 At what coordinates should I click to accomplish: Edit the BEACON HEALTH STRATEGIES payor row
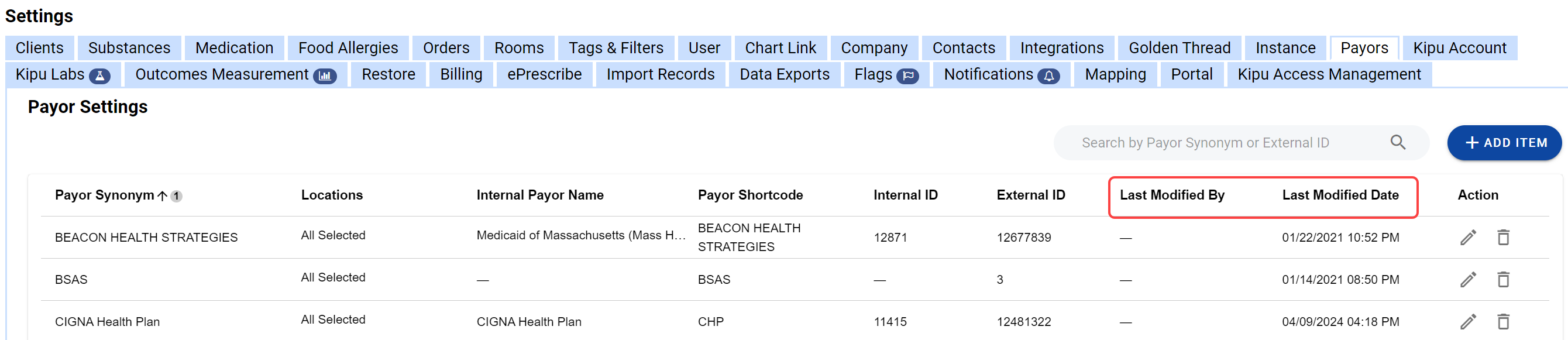pos(1467,237)
